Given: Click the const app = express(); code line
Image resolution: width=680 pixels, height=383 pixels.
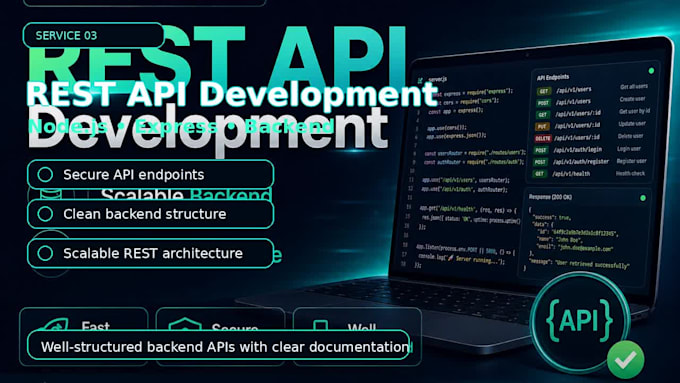Looking at the screenshot, I should 455,111.
